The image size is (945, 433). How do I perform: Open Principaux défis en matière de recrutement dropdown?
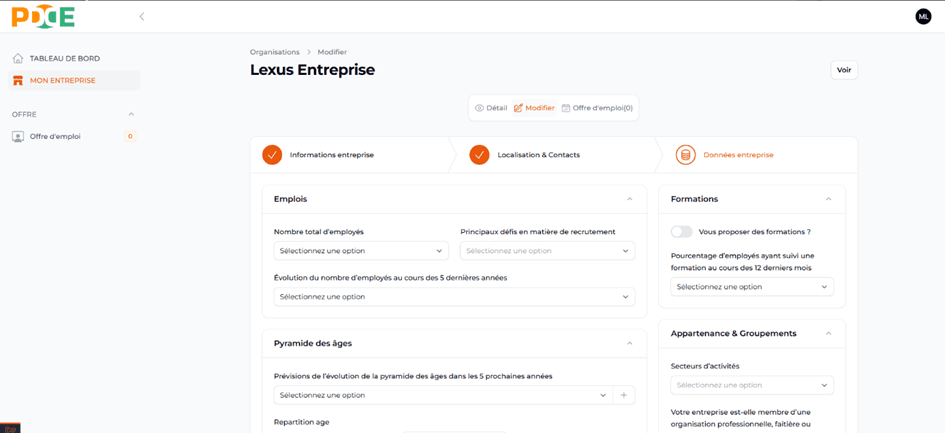(x=547, y=250)
